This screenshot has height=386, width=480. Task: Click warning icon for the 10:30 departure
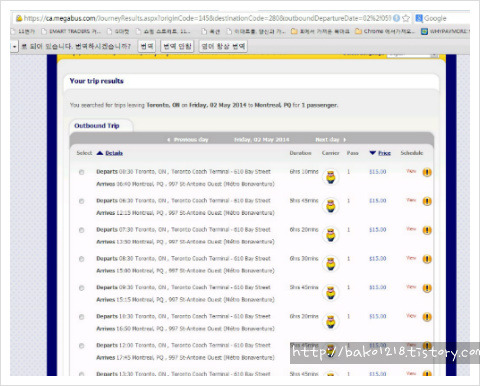click(427, 317)
